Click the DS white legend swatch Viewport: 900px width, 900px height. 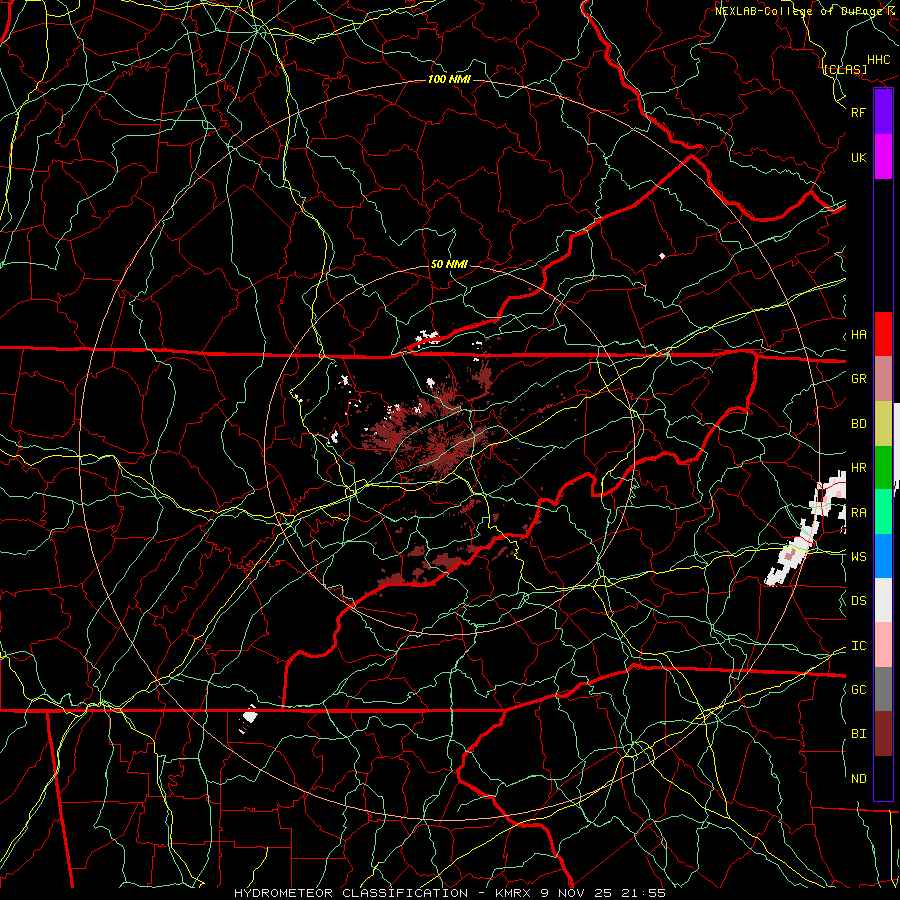(x=883, y=600)
